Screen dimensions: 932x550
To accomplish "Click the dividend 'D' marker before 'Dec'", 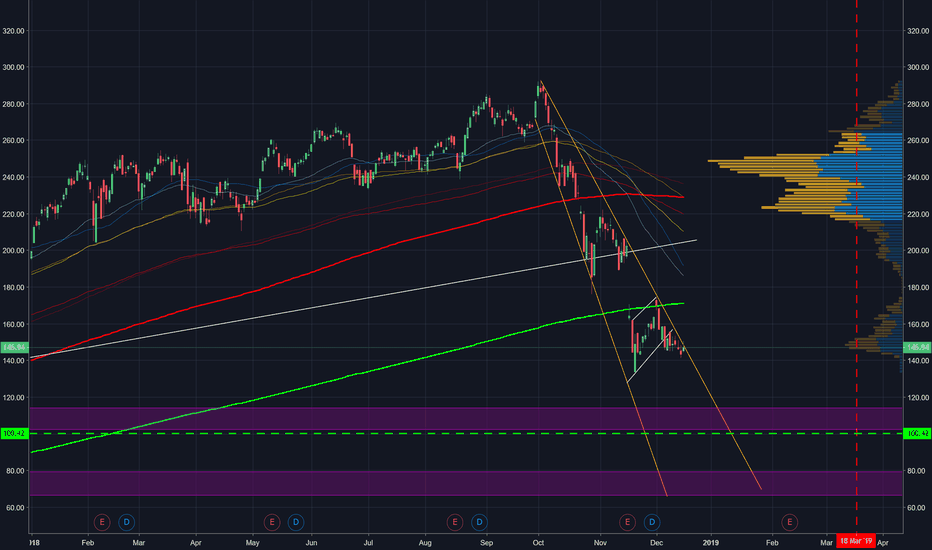I will click(x=652, y=522).
